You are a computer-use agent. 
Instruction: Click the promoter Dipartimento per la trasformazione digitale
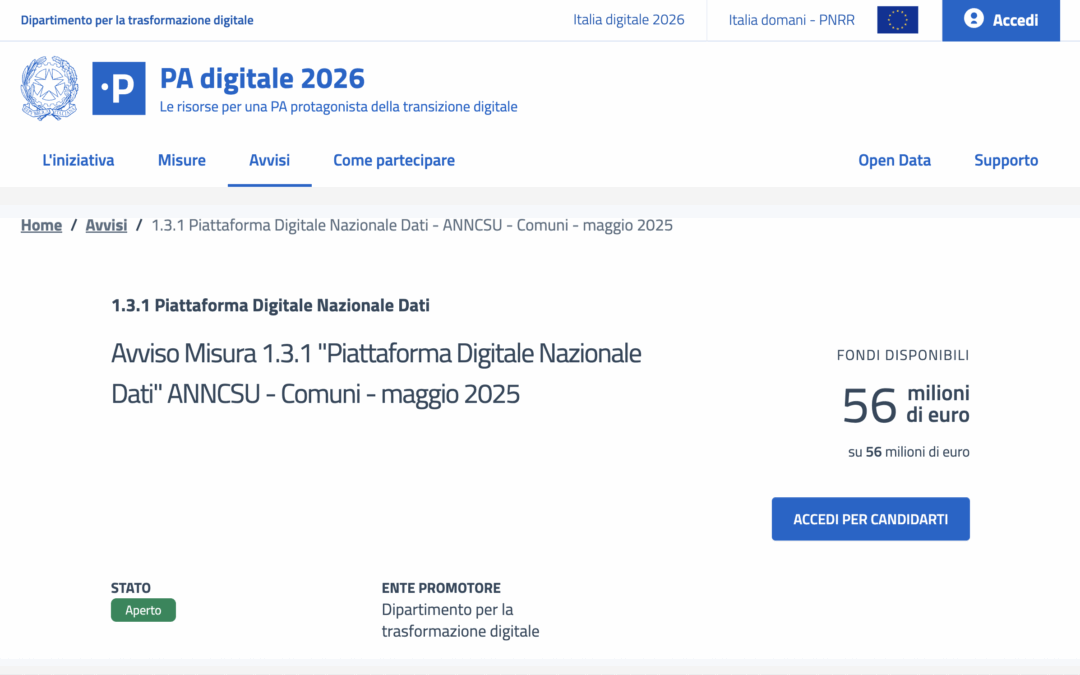[x=460, y=621]
